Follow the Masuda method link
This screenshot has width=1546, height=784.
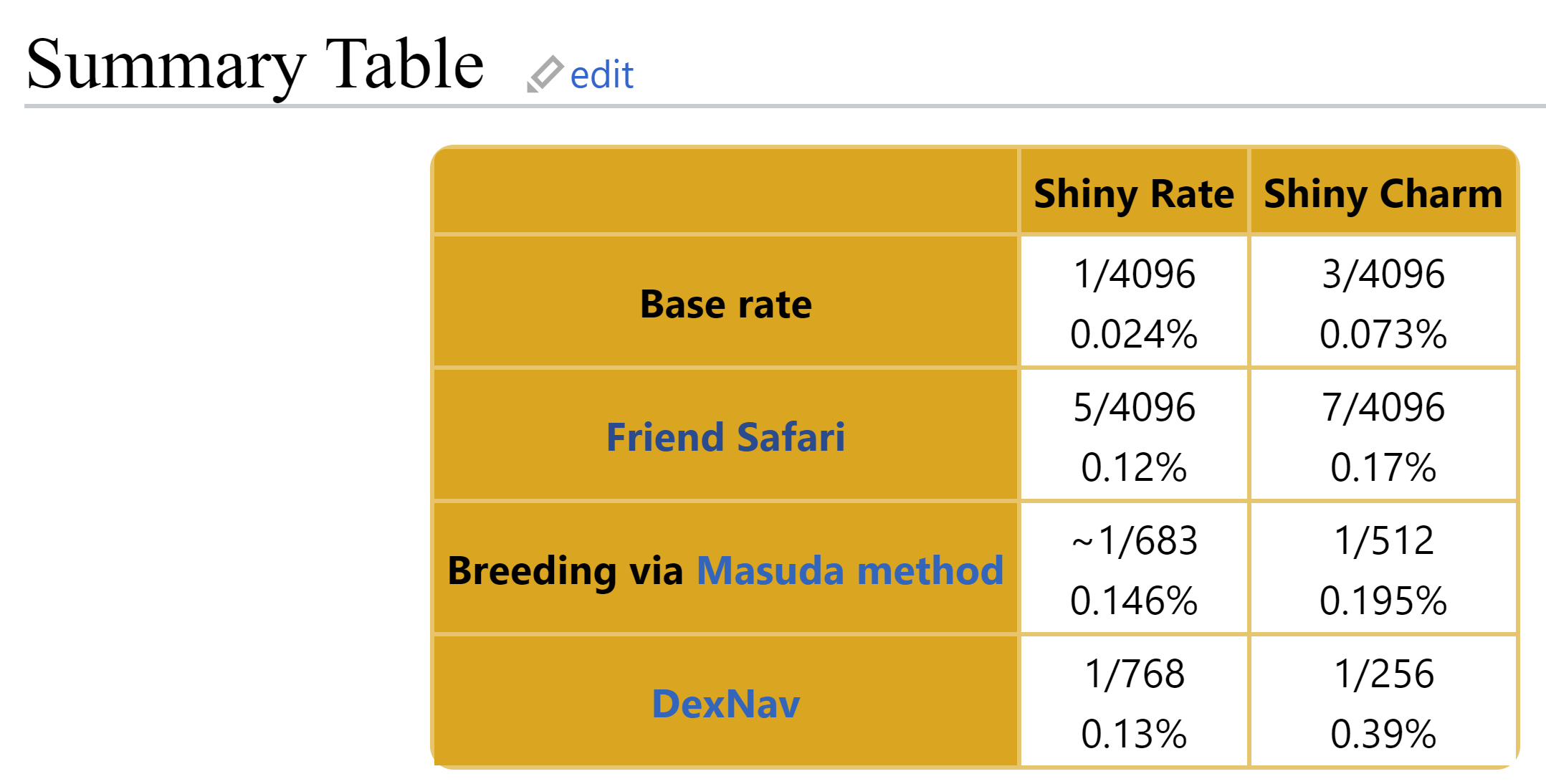click(x=849, y=570)
